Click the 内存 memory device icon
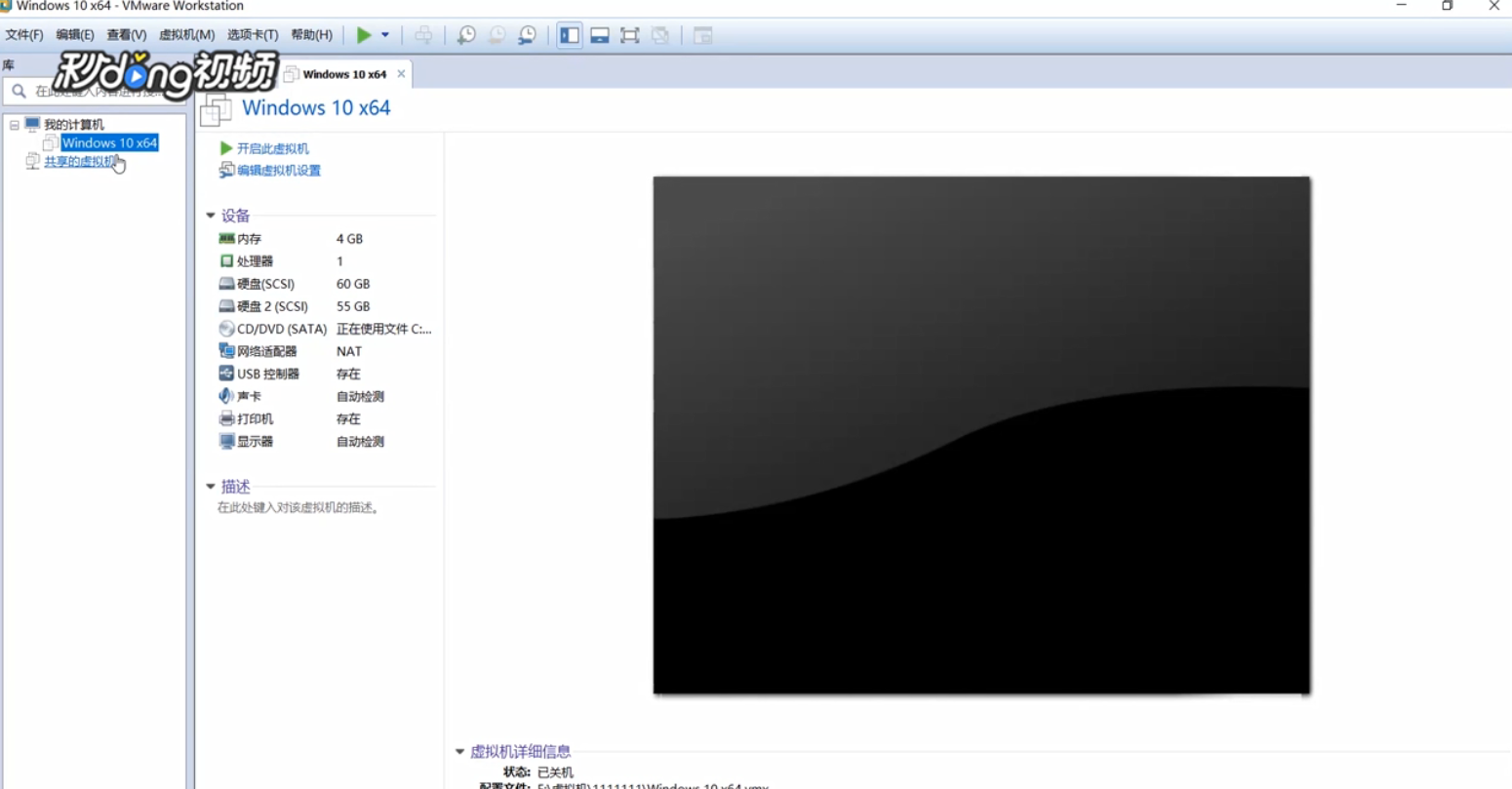Viewport: 1512px width, 789px height. coord(226,239)
